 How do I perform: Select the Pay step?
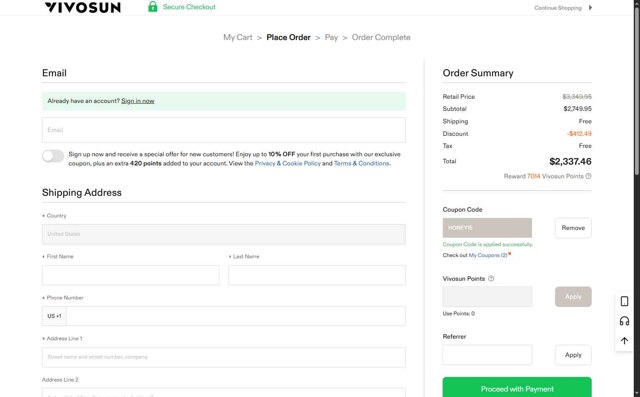(331, 37)
